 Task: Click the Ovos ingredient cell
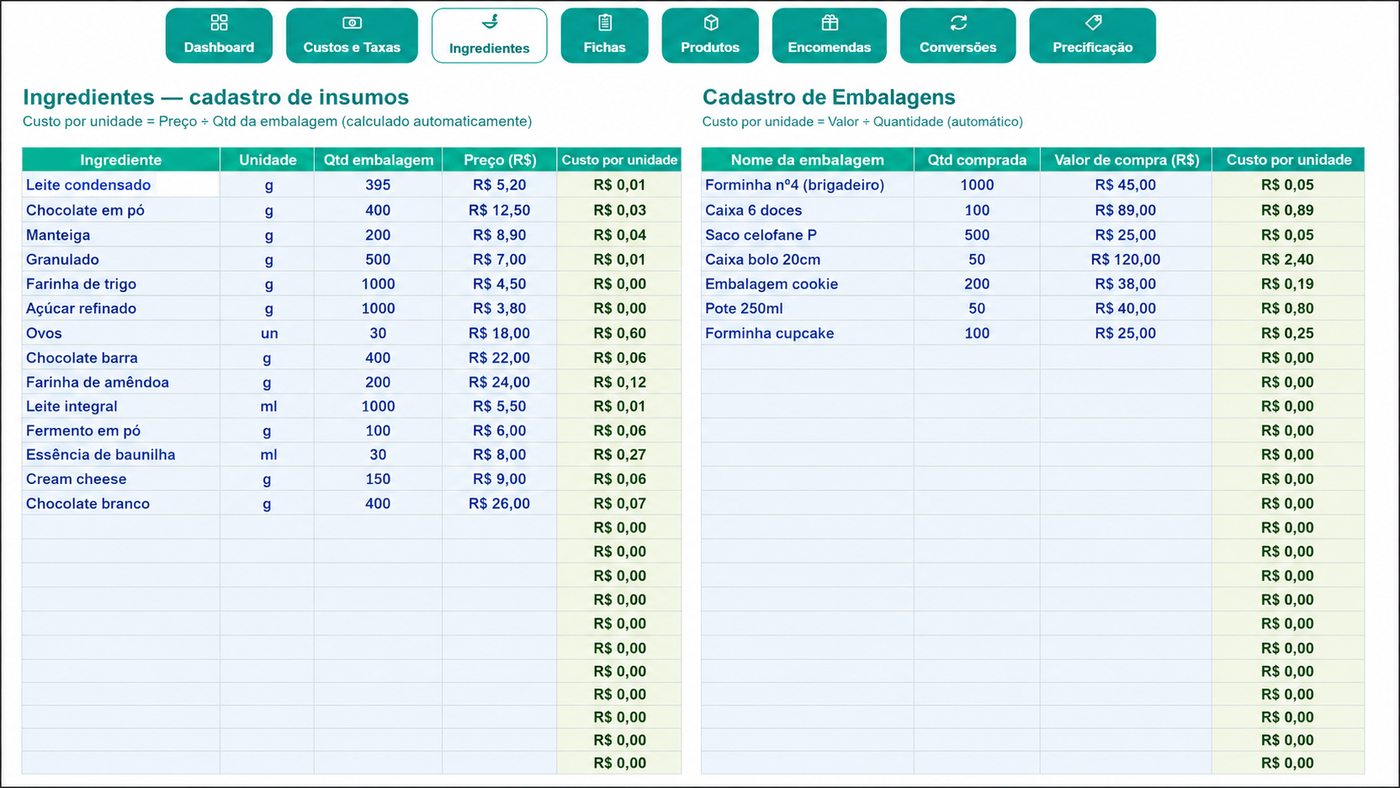click(x=121, y=333)
